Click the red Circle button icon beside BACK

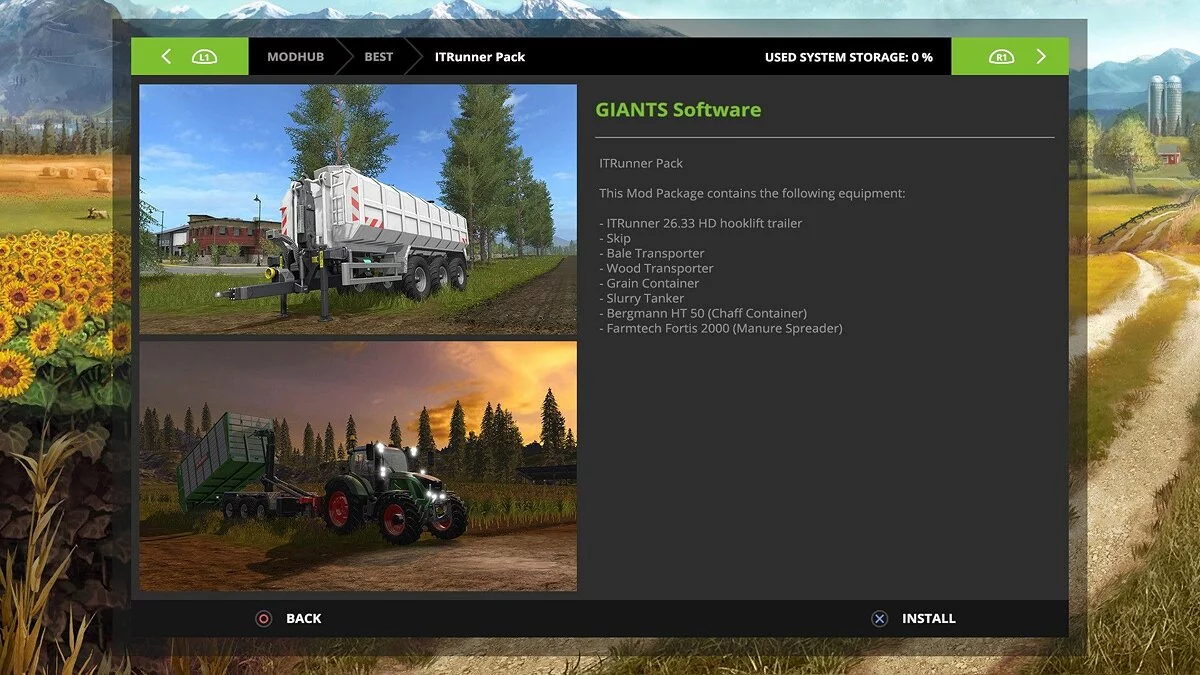click(x=263, y=618)
